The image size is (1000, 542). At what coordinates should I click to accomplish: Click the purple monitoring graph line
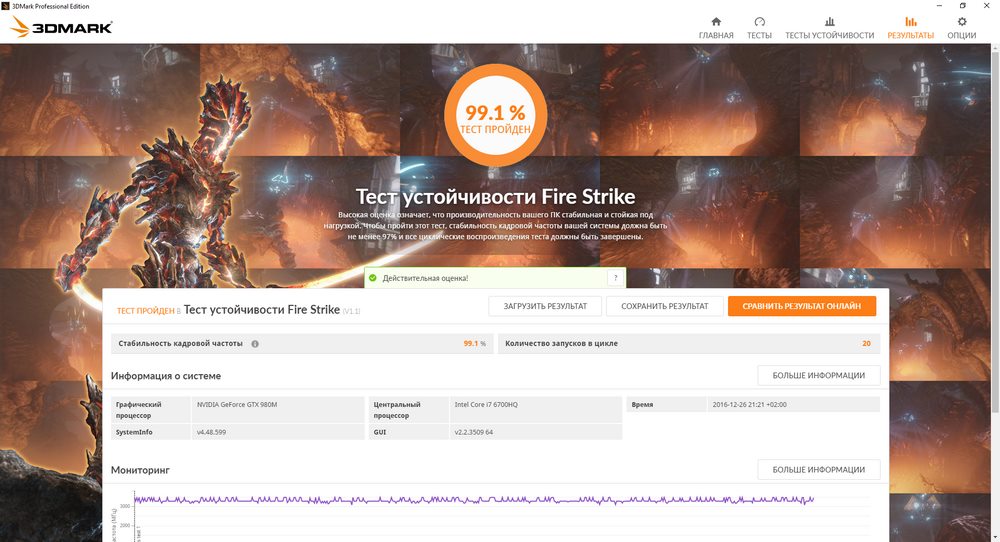coord(473,500)
